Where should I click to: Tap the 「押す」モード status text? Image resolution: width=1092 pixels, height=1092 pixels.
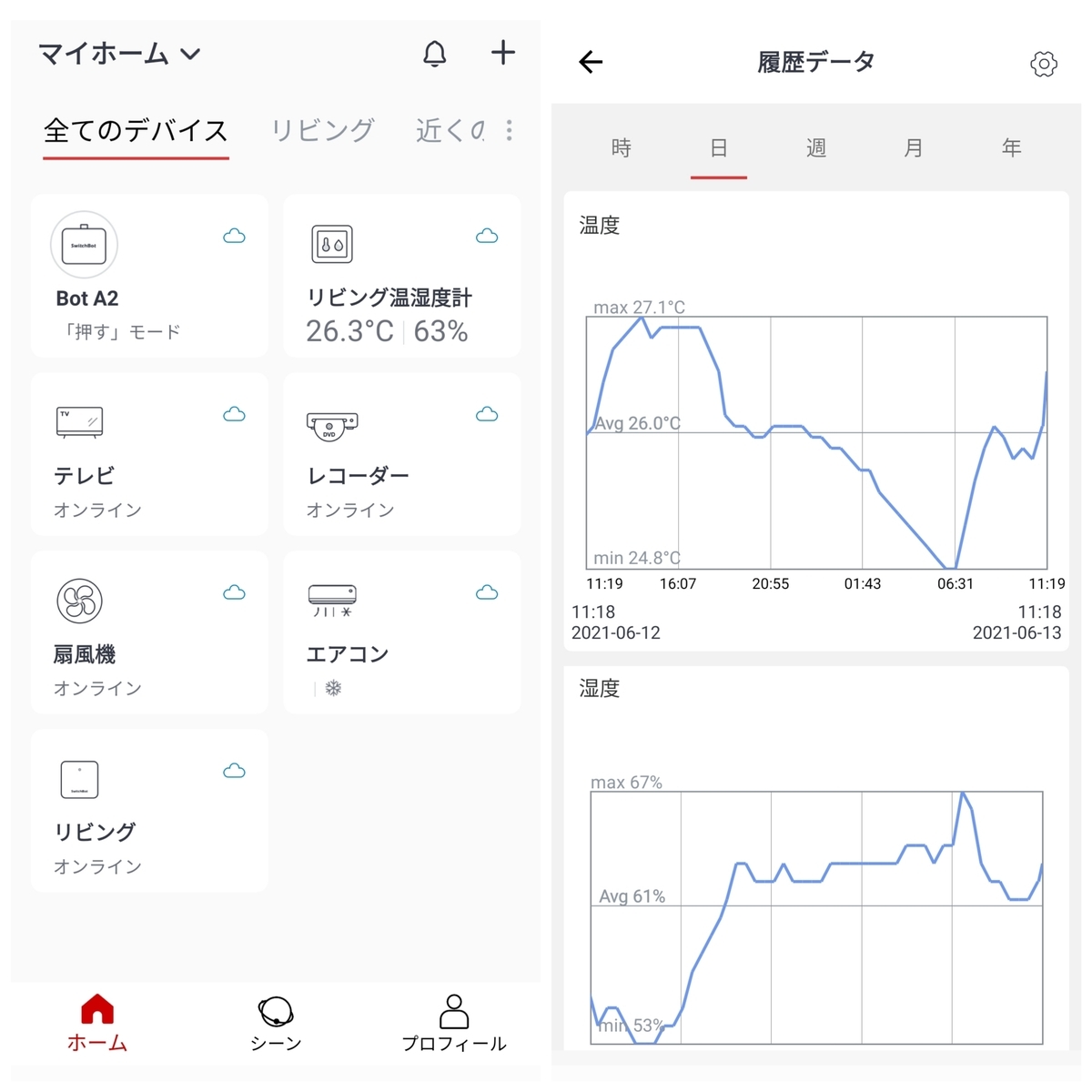point(120,332)
